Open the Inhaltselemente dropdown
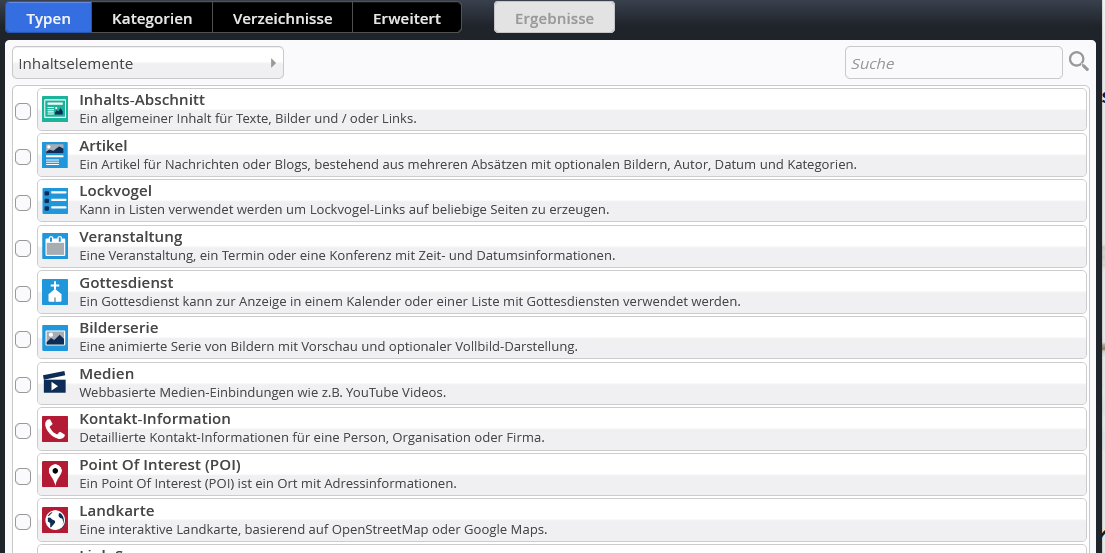The image size is (1105, 553). [148, 63]
